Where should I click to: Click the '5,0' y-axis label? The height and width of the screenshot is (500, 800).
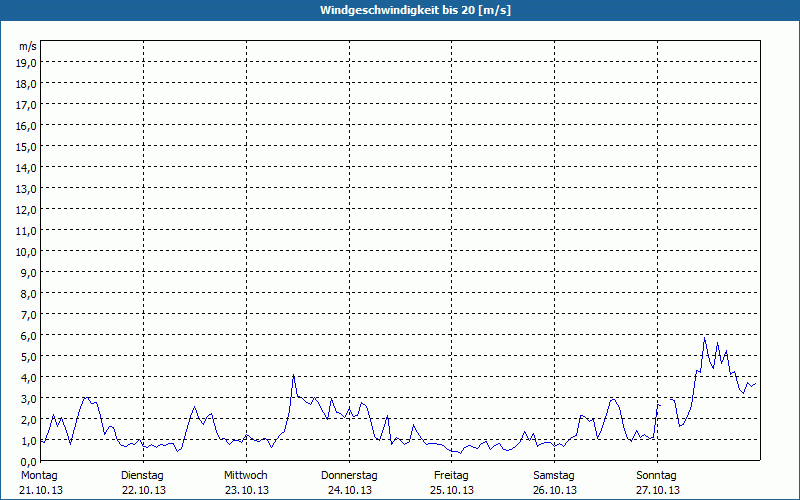click(x=28, y=357)
